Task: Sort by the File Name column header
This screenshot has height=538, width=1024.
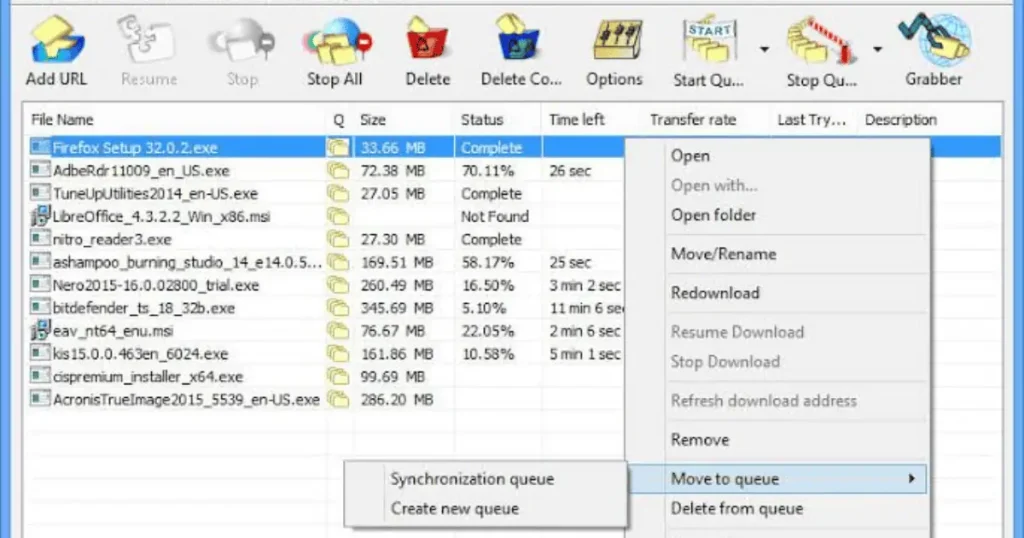Action: point(62,120)
